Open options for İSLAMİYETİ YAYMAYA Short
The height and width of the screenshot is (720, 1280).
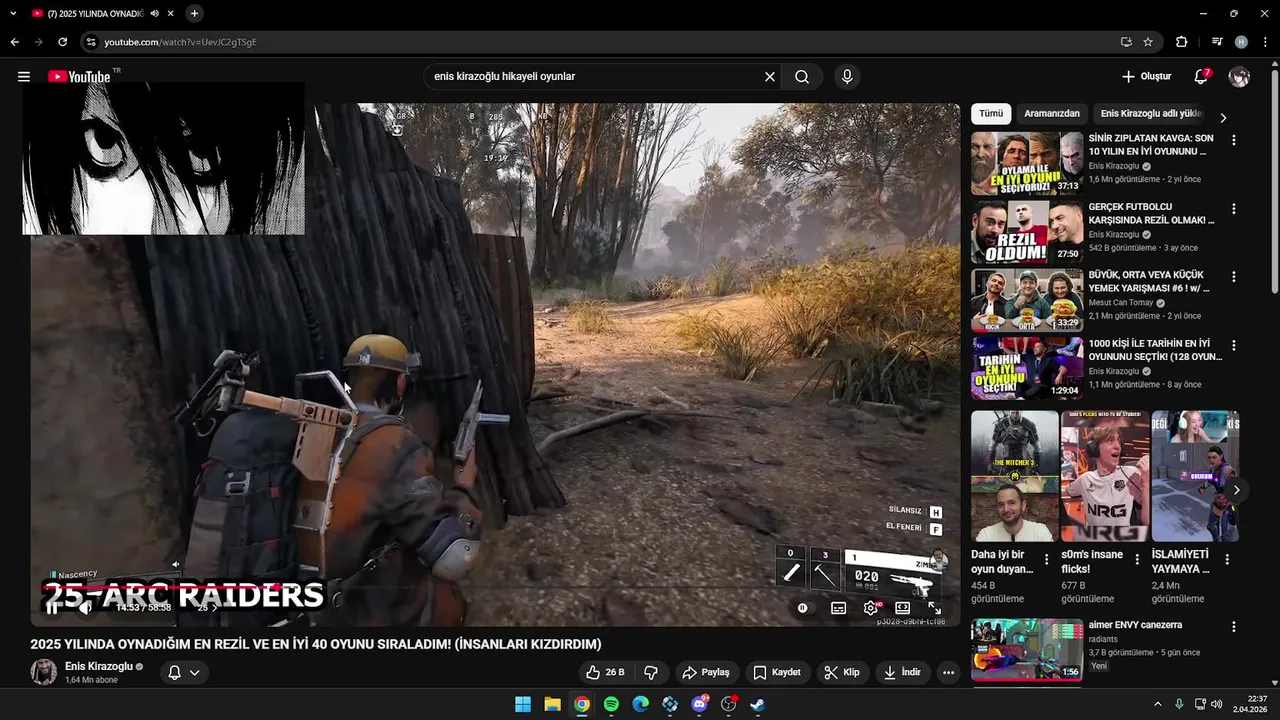point(1227,560)
